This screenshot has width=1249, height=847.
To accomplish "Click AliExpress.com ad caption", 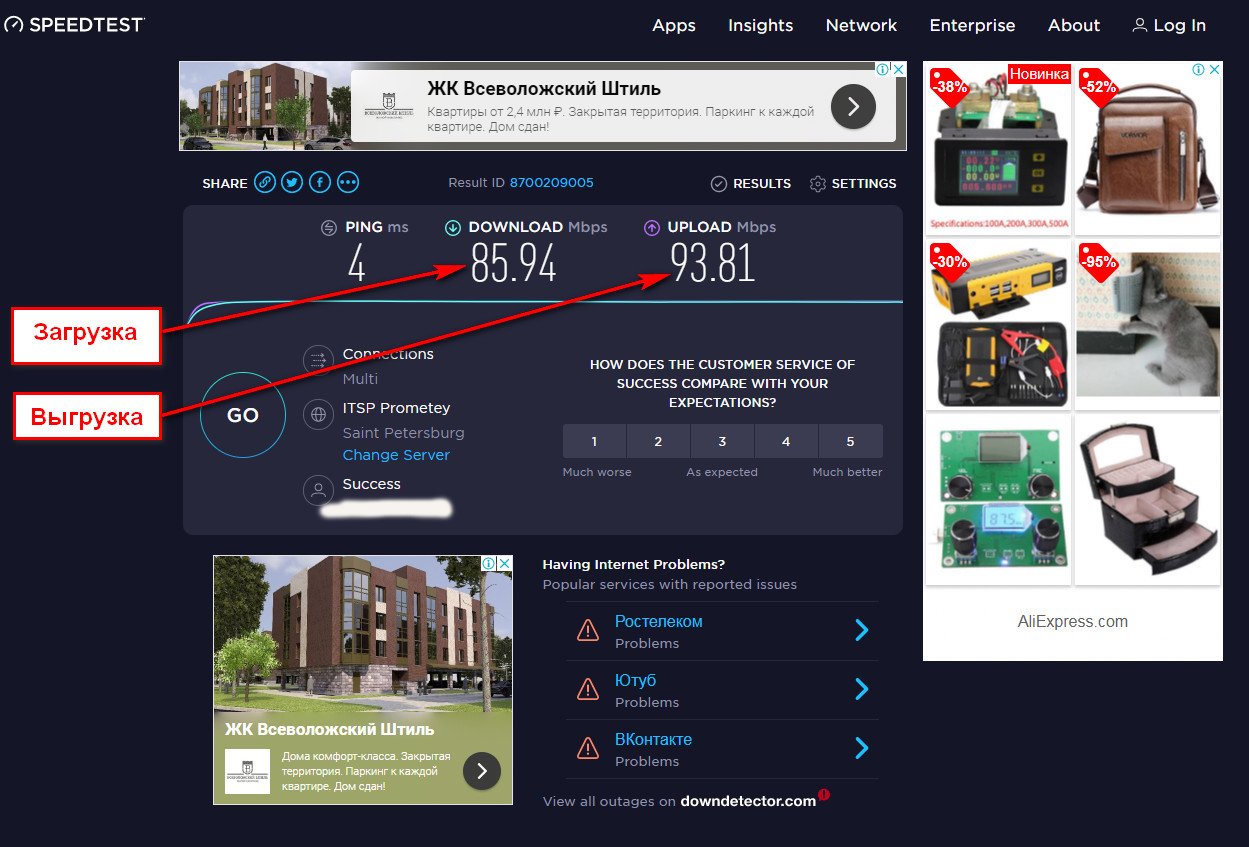I will point(1073,621).
